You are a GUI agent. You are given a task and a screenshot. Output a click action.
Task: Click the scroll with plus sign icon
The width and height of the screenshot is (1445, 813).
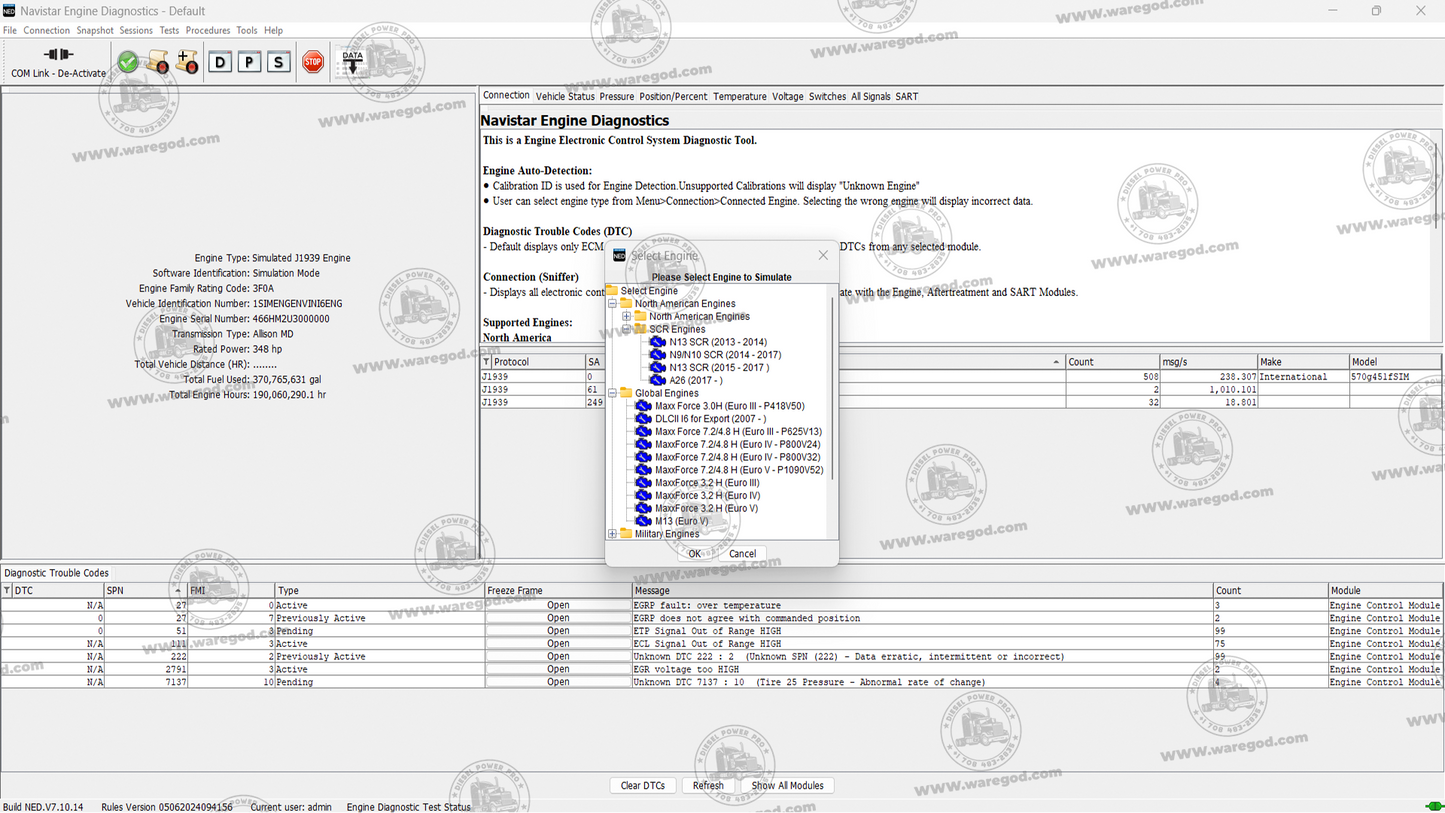(x=187, y=63)
